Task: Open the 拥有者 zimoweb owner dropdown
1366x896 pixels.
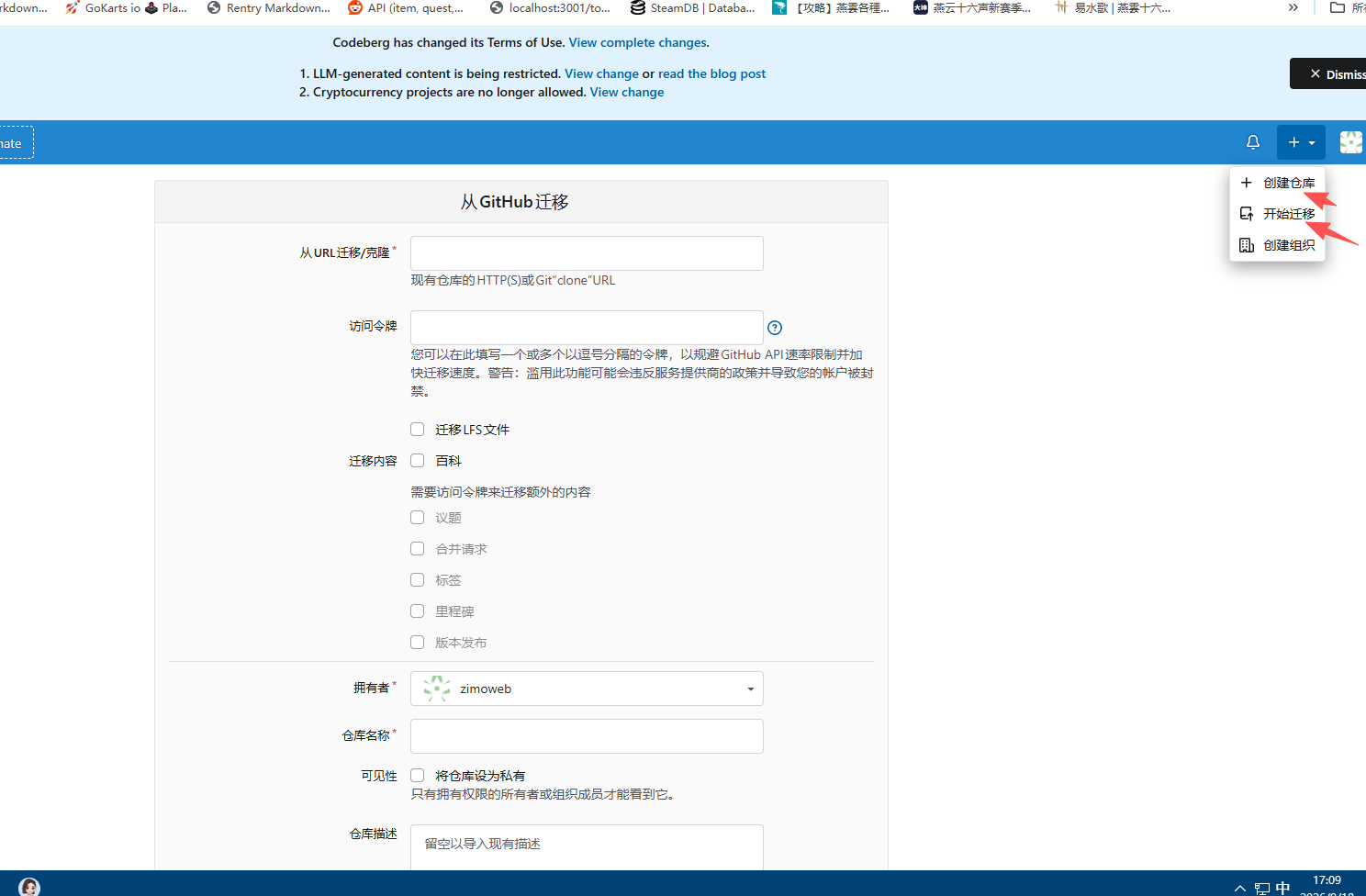Action: tap(587, 689)
